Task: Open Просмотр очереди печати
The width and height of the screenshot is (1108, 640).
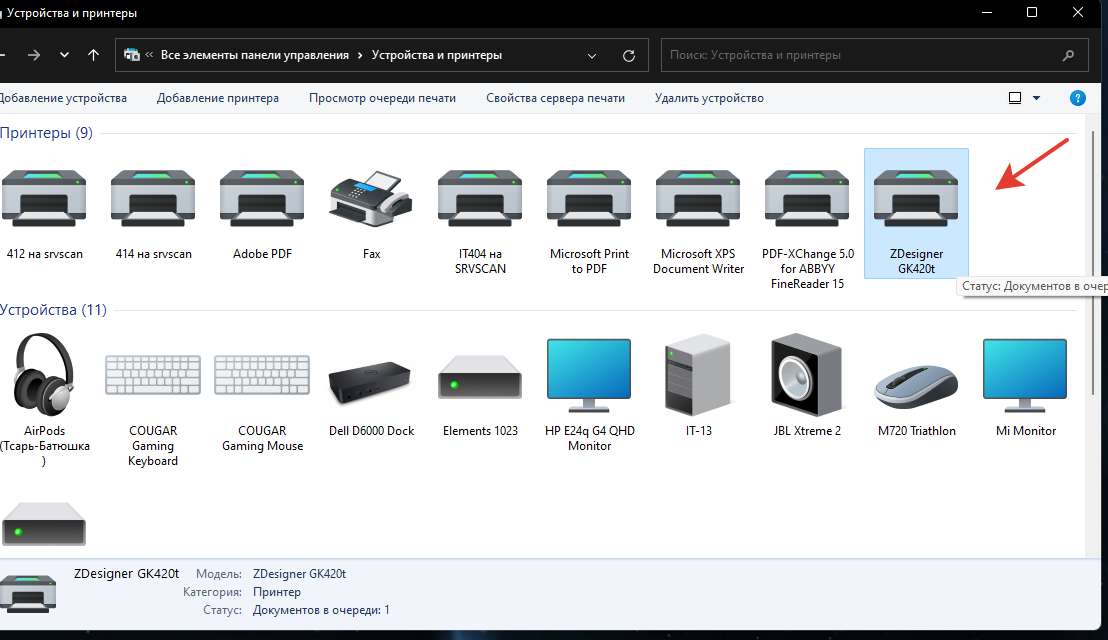Action: (x=382, y=98)
